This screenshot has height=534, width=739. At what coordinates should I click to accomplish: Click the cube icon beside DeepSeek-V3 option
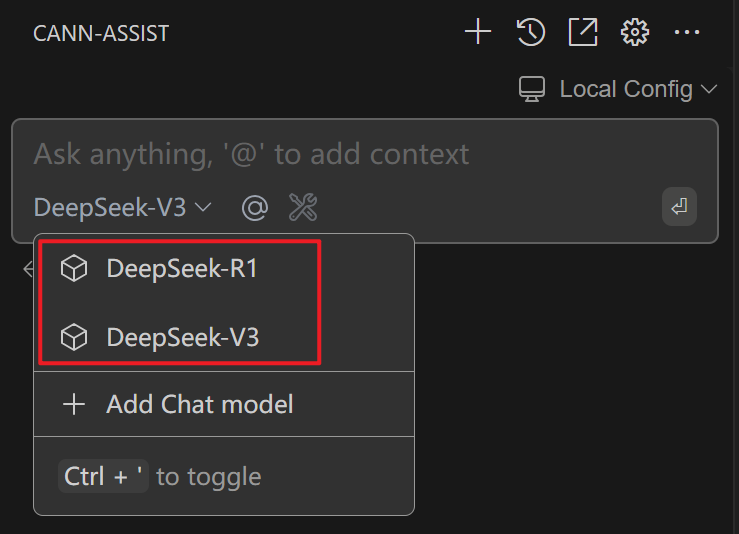coord(74,338)
